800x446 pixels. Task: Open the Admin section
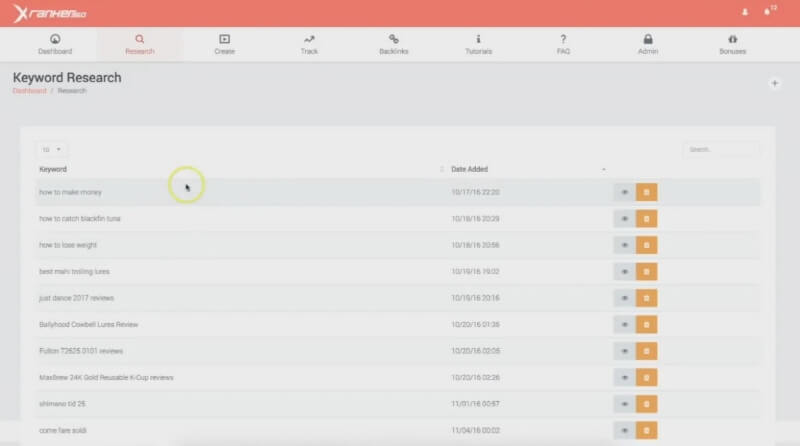pos(648,44)
